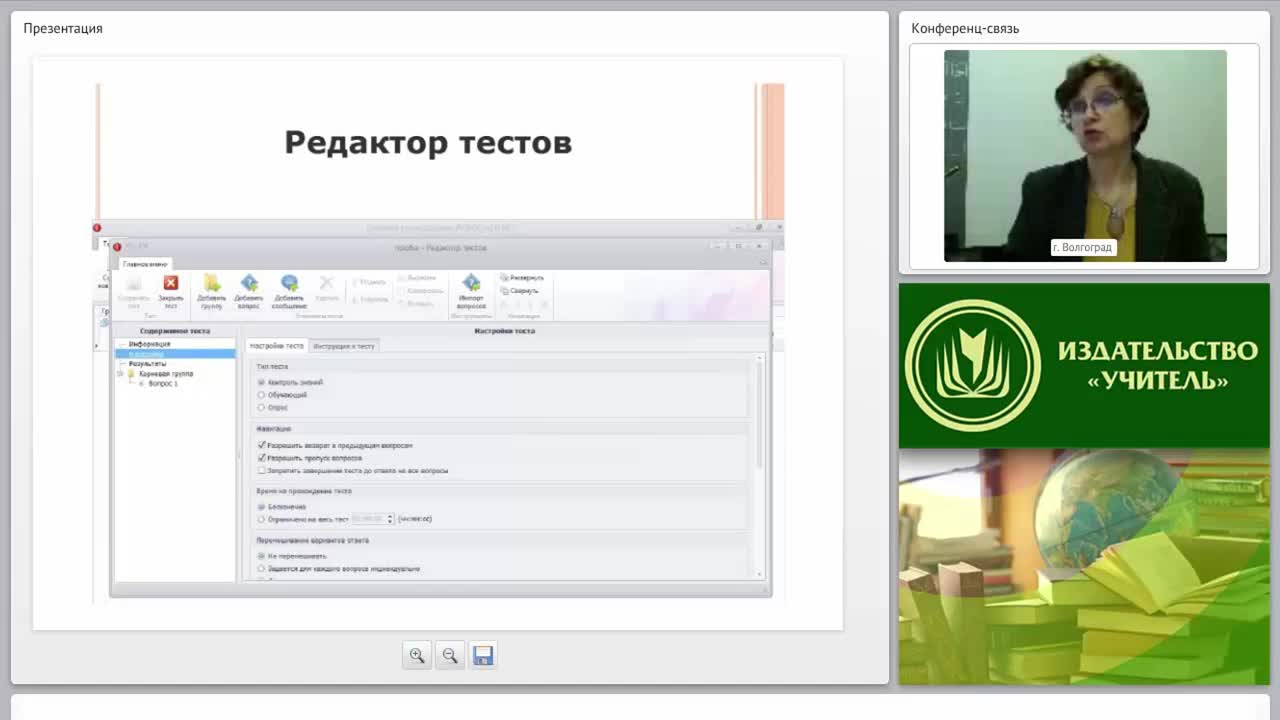The height and width of the screenshot is (720, 1280).
Task: Save the presentation with the floppy disk icon
Action: [483, 655]
